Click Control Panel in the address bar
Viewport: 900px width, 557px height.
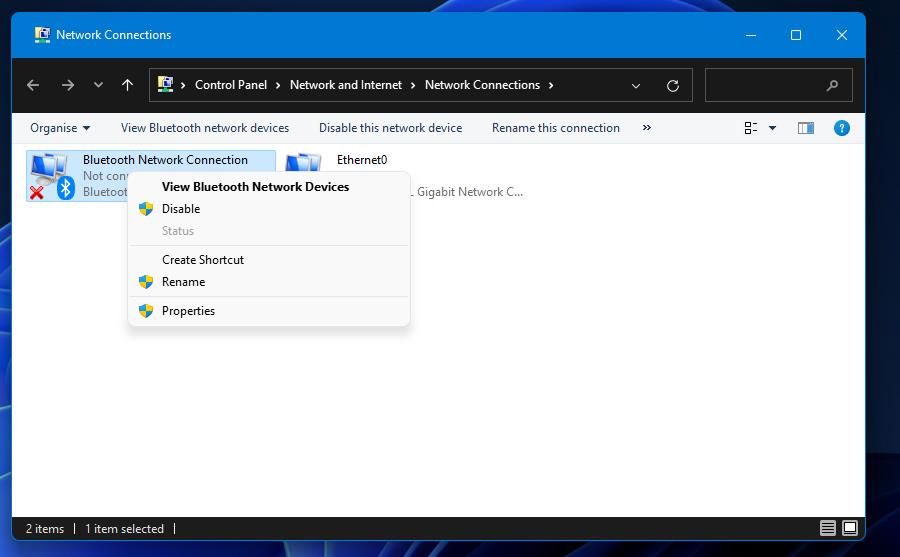(x=231, y=85)
